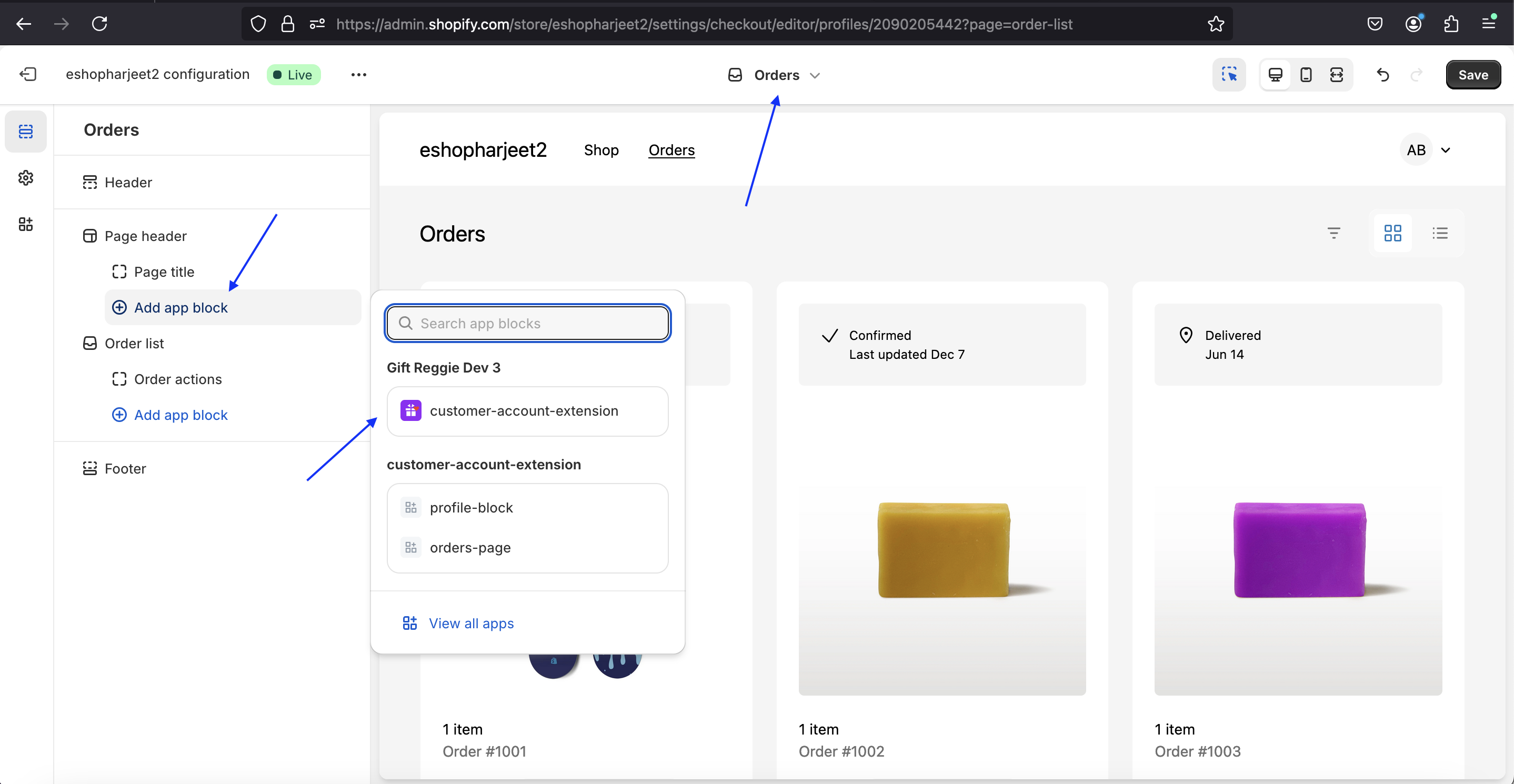Click the site permissions icon in address bar
Image resolution: width=1514 pixels, height=784 pixels.
coord(317,24)
